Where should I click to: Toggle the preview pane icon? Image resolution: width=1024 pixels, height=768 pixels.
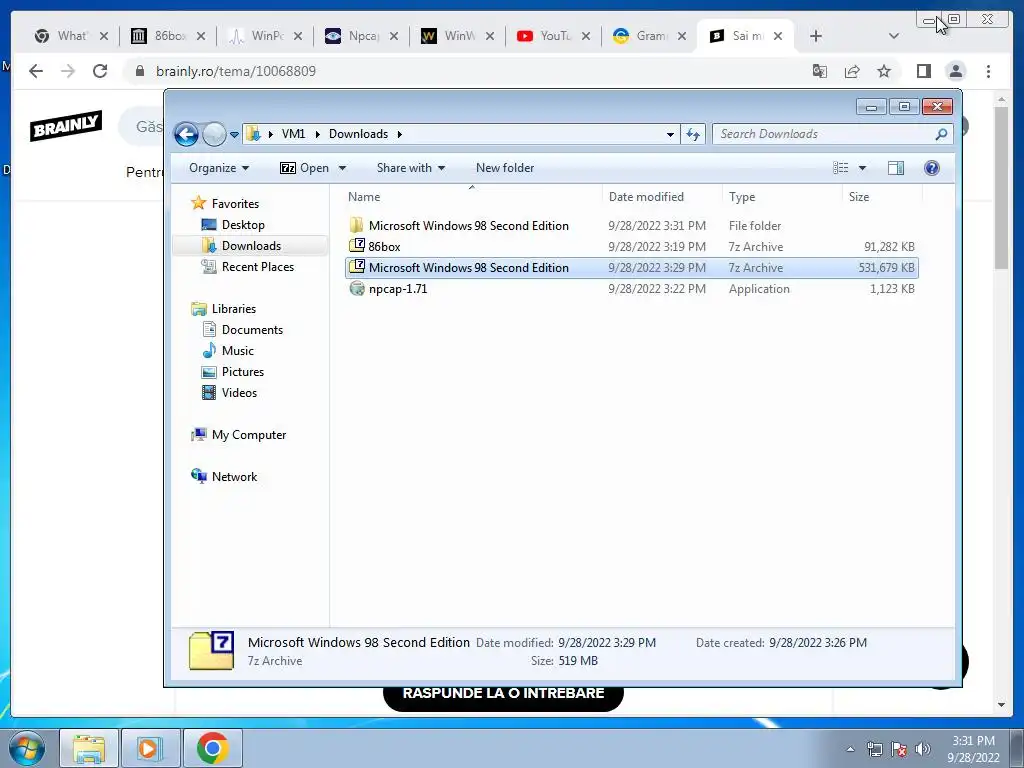click(x=896, y=168)
